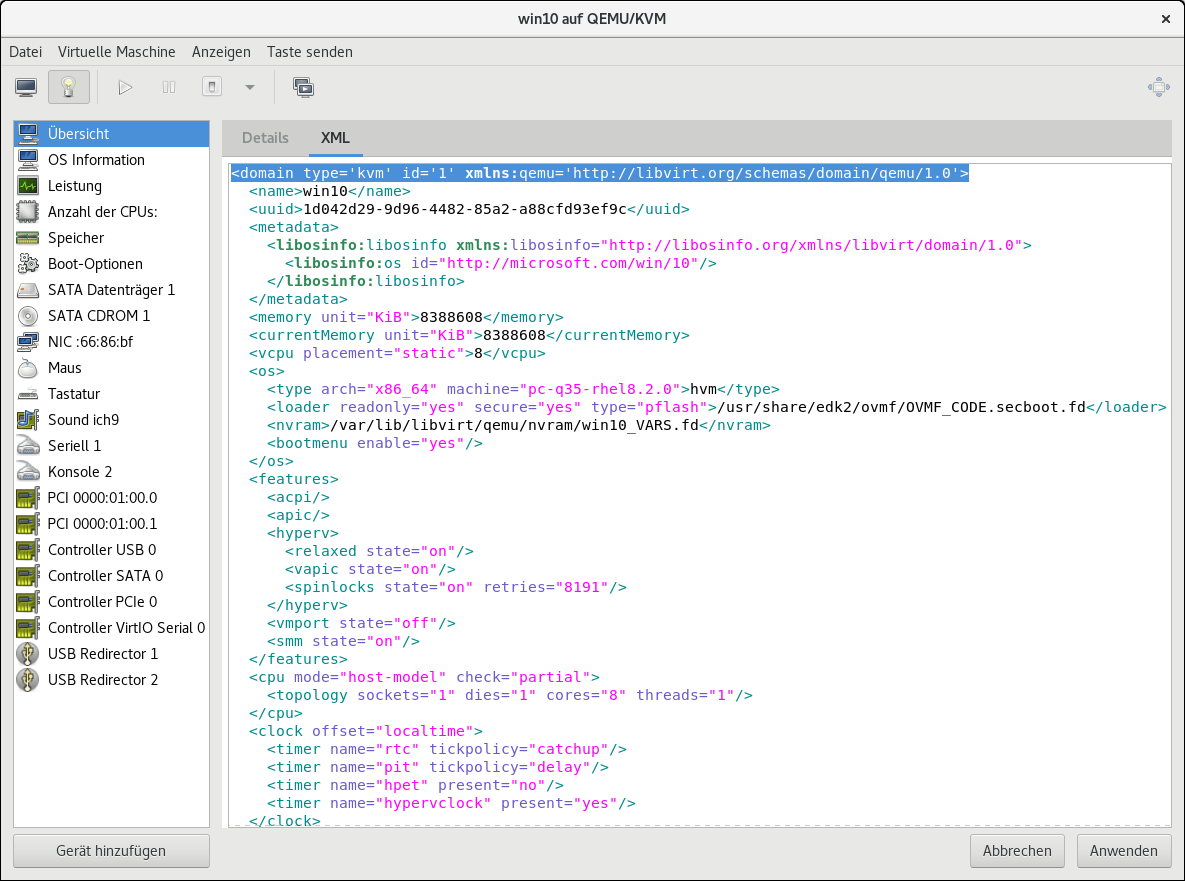Click the type arch x86_64 machine line

coord(523,389)
